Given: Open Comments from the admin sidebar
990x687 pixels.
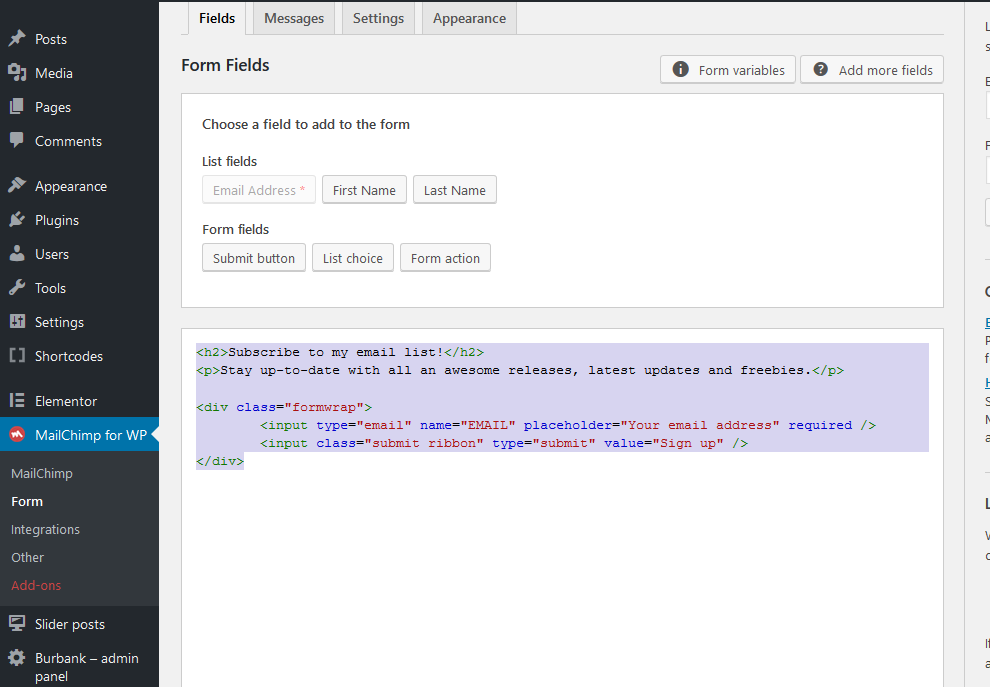Looking at the screenshot, I should pyautogui.click(x=17, y=141).
